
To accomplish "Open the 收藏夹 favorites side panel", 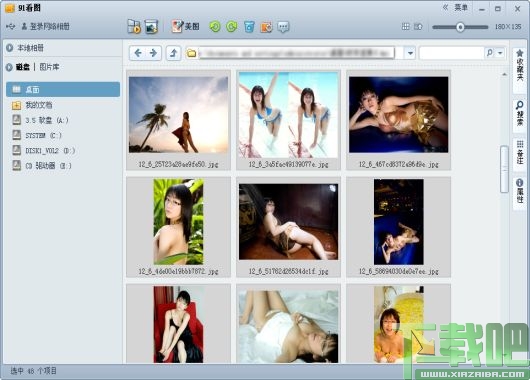I will (520, 66).
